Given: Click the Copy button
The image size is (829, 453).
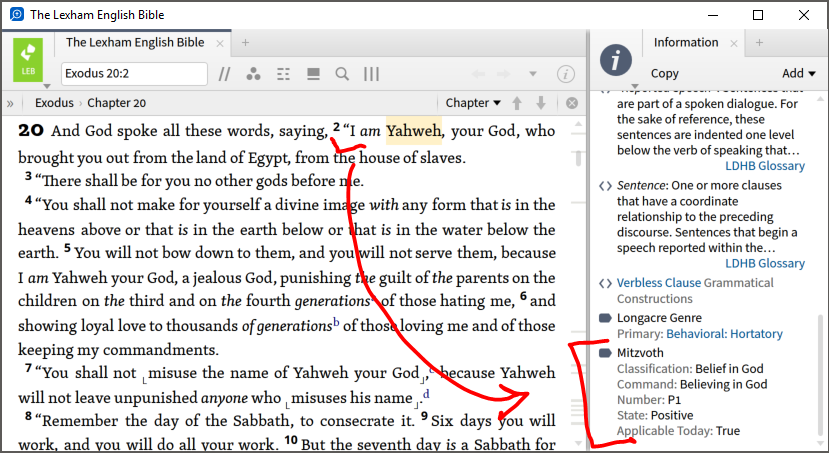Looking at the screenshot, I should click(x=665, y=73).
